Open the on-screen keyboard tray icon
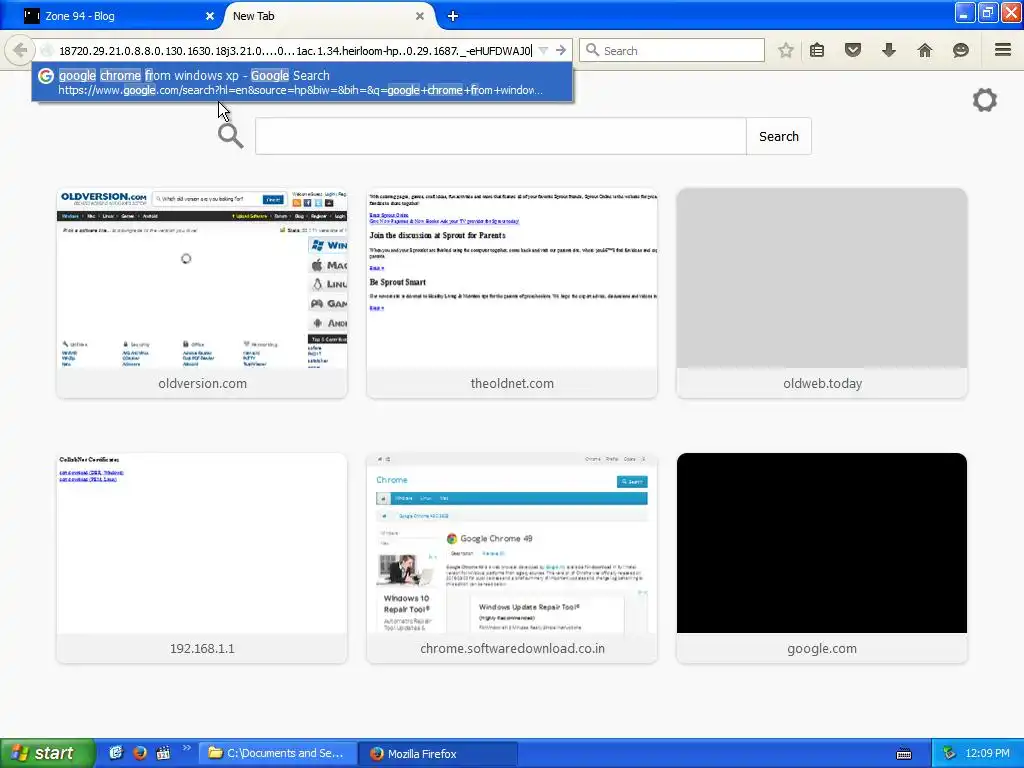1024x768 pixels. tap(904, 754)
